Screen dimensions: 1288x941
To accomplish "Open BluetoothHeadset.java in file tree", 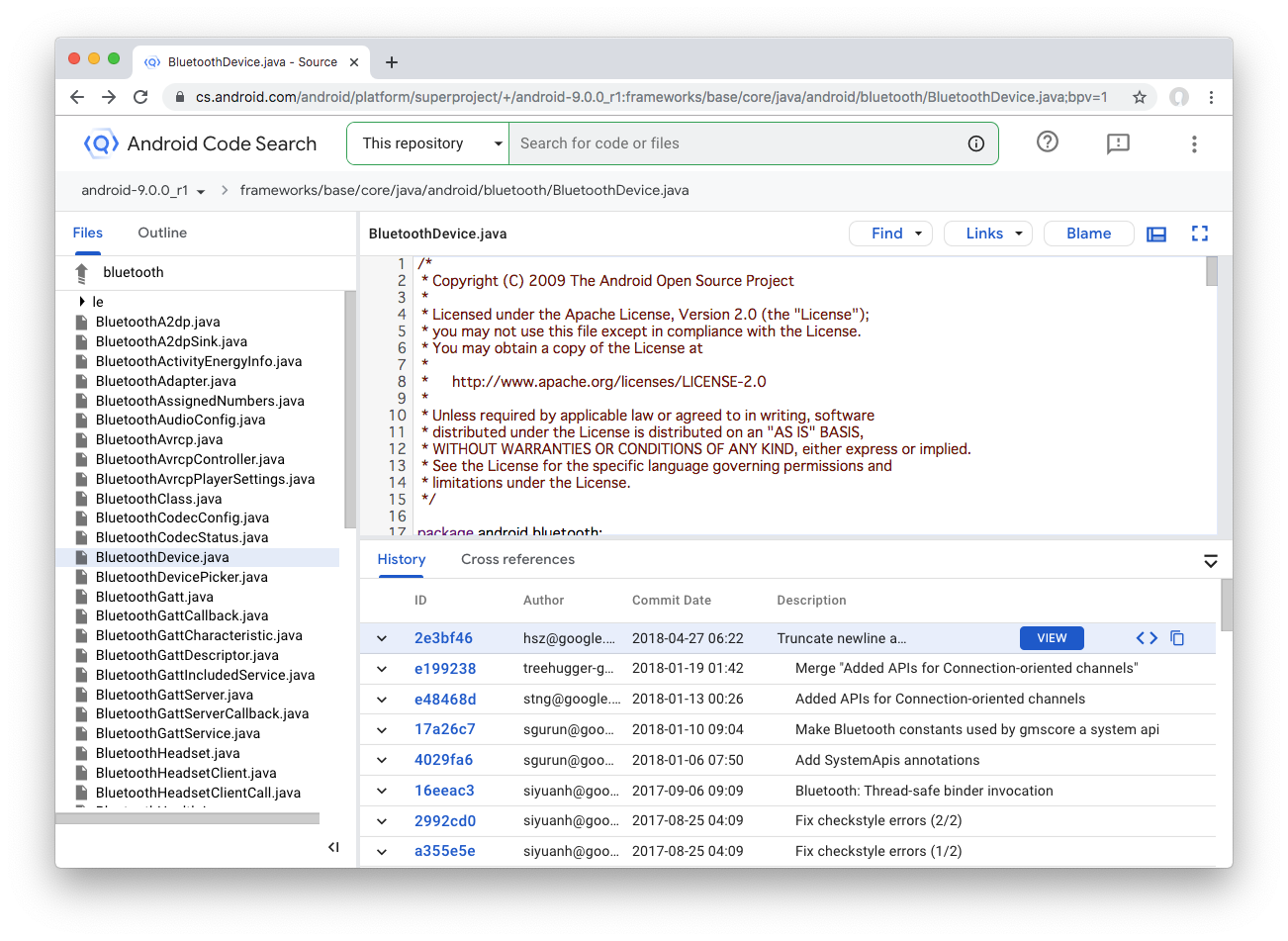I will coord(168,753).
